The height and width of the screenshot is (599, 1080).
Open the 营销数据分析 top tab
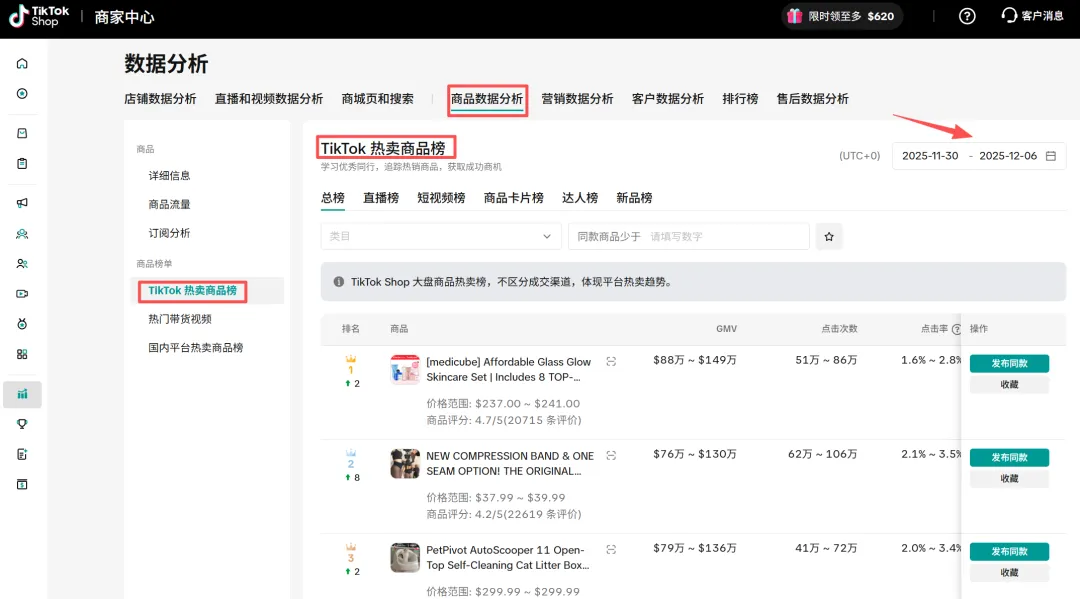(x=577, y=99)
